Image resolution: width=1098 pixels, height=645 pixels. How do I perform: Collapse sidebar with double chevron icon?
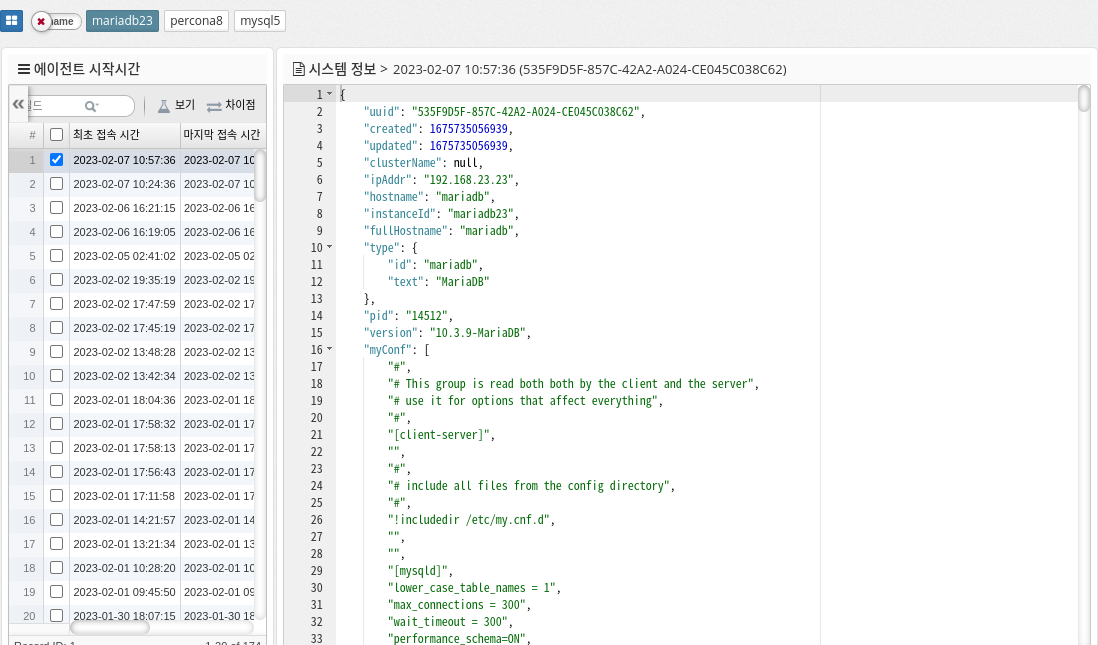point(18,104)
